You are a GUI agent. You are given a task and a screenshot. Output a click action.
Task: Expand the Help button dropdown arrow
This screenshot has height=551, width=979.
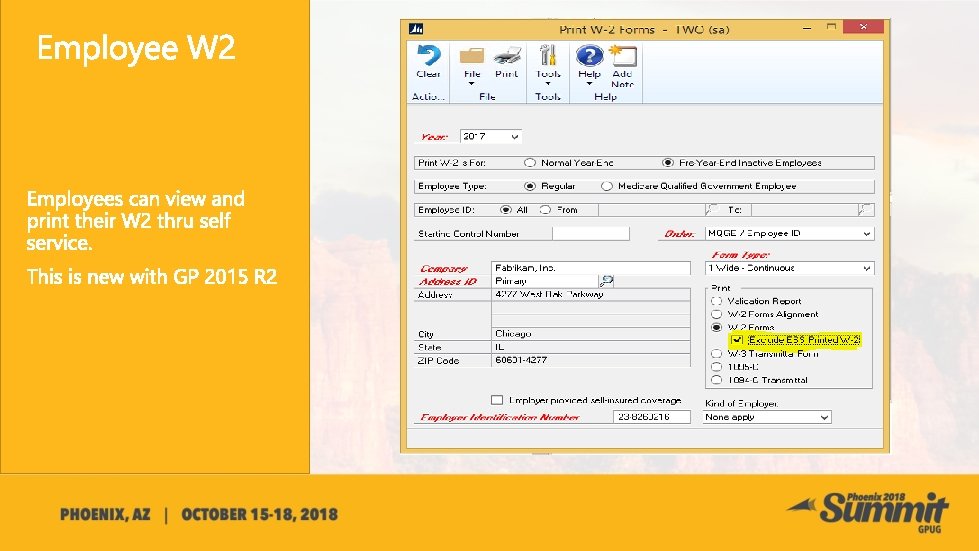[589, 84]
